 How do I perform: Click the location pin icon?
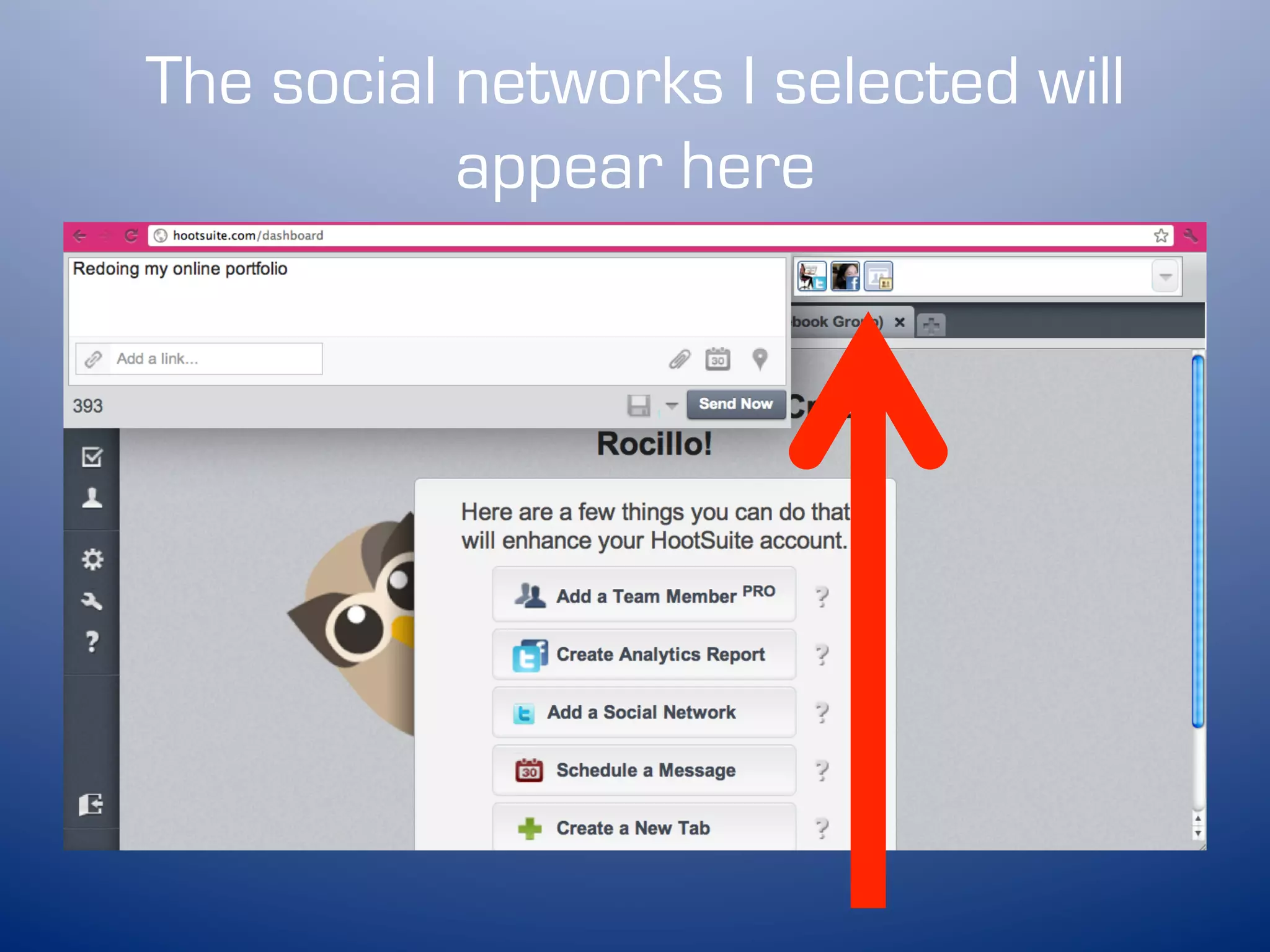760,359
